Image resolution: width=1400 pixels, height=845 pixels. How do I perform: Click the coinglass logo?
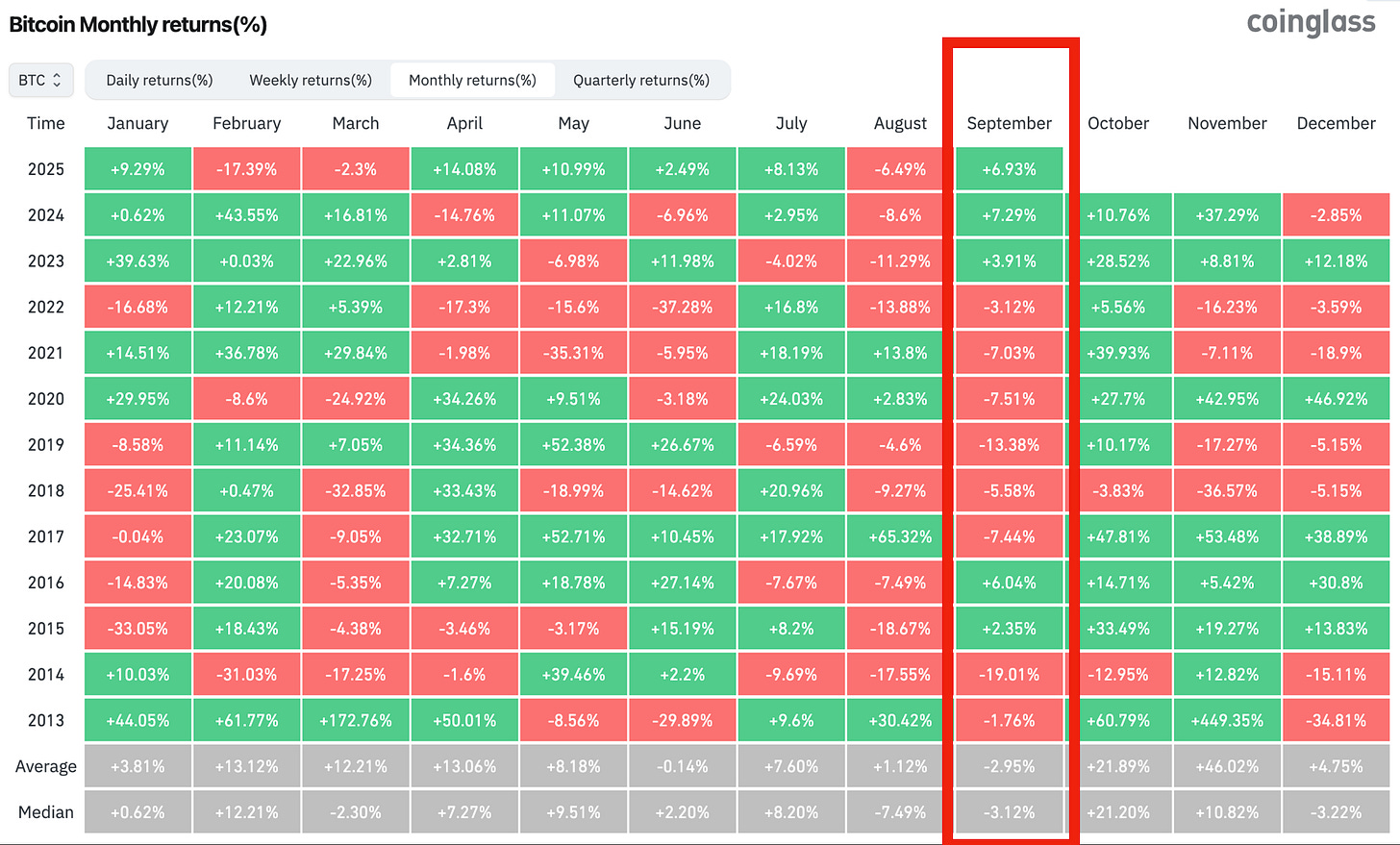tap(1311, 22)
